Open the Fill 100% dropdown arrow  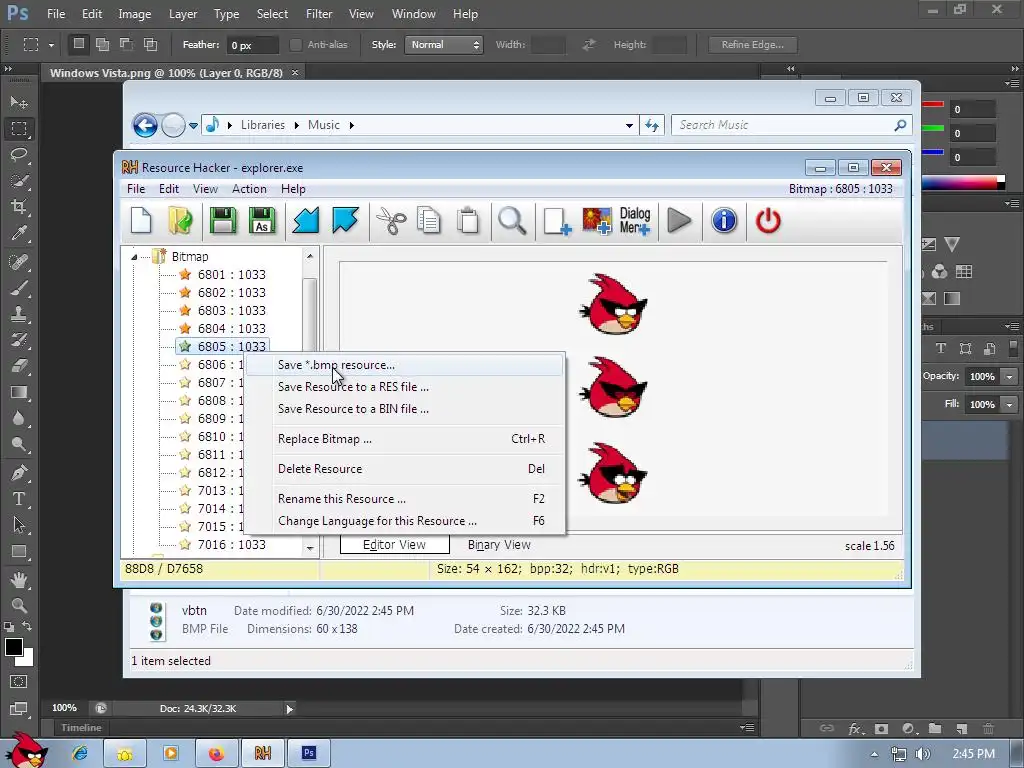click(1010, 404)
